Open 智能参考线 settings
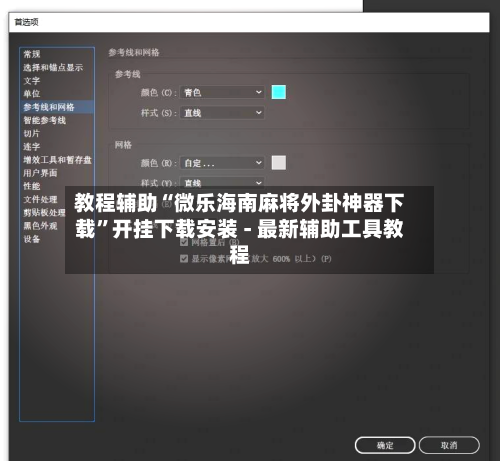 pyautogui.click(x=45, y=120)
